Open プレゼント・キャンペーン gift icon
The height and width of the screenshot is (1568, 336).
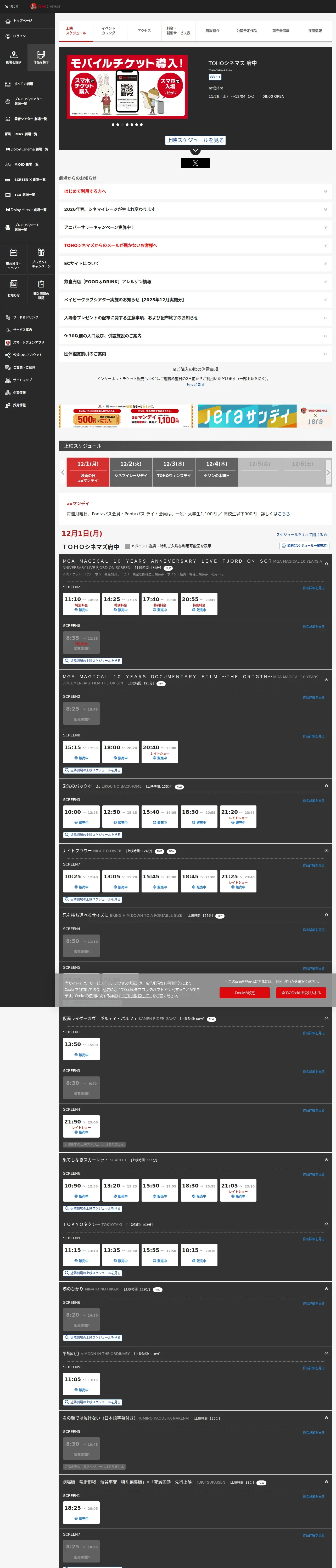click(x=41, y=259)
